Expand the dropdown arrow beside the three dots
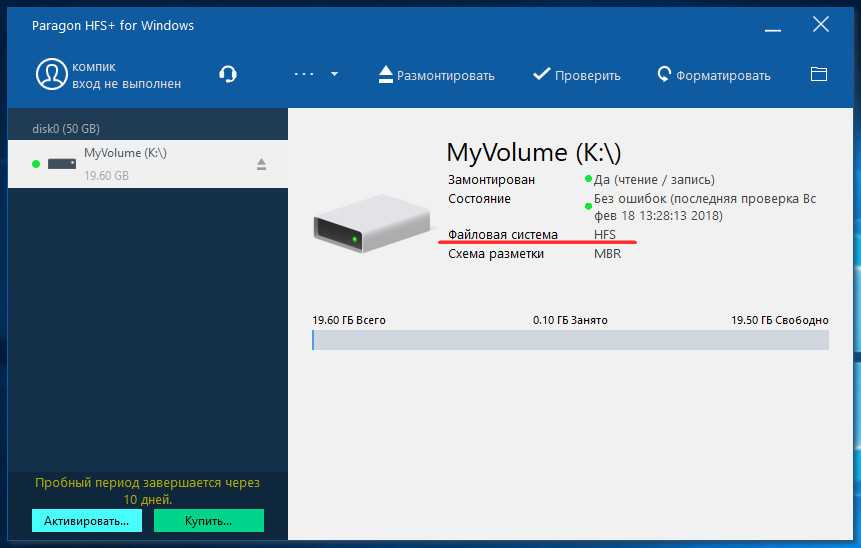Viewport: 861px width, 548px height. coord(334,75)
